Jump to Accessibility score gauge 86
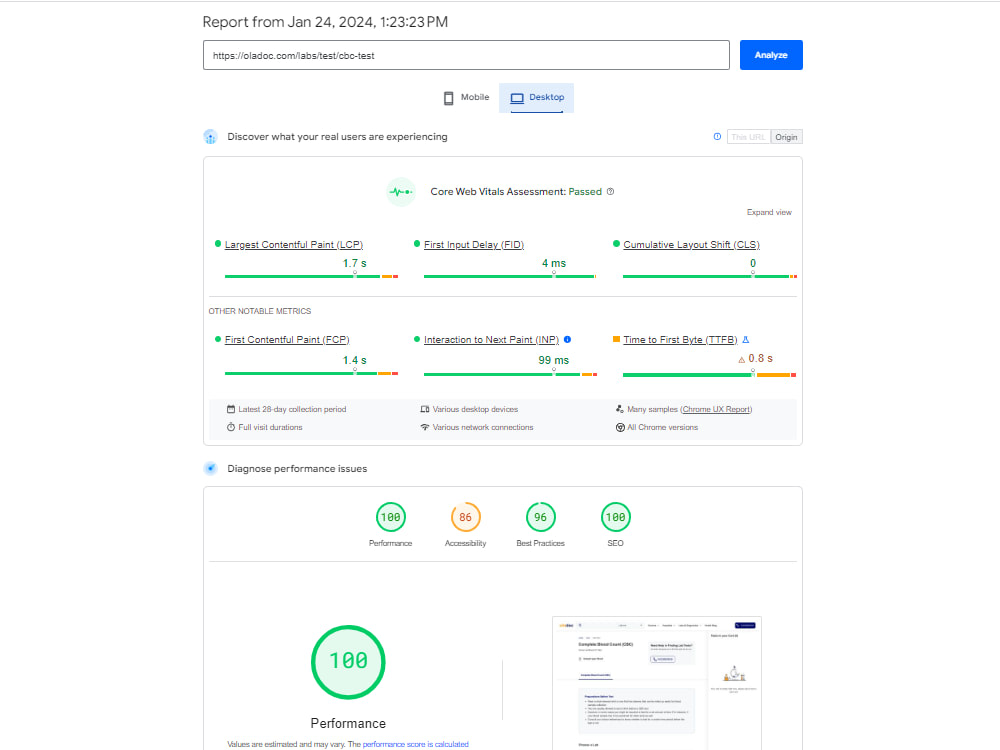The width and height of the screenshot is (1000, 750). pos(466,517)
